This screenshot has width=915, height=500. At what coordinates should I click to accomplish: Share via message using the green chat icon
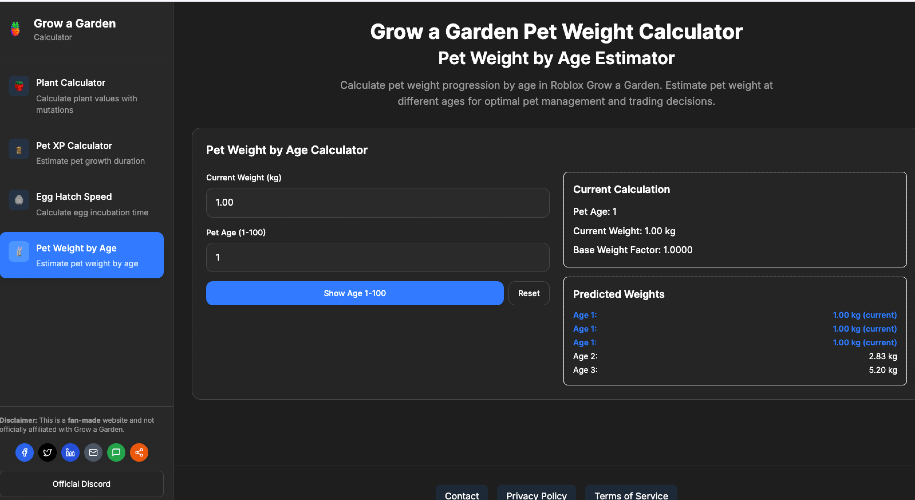click(x=116, y=452)
